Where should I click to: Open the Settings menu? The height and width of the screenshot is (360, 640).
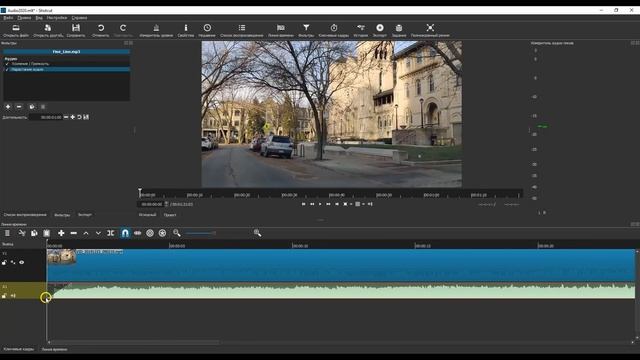click(57, 18)
